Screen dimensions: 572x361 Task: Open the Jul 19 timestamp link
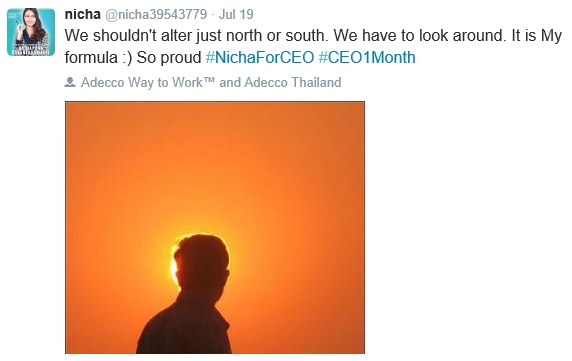coord(236,15)
